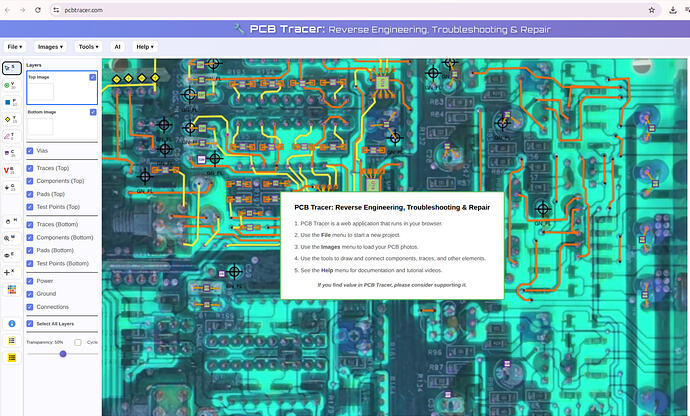Uncheck Components (Bottom)
The height and width of the screenshot is (416, 690).
tap(30, 237)
